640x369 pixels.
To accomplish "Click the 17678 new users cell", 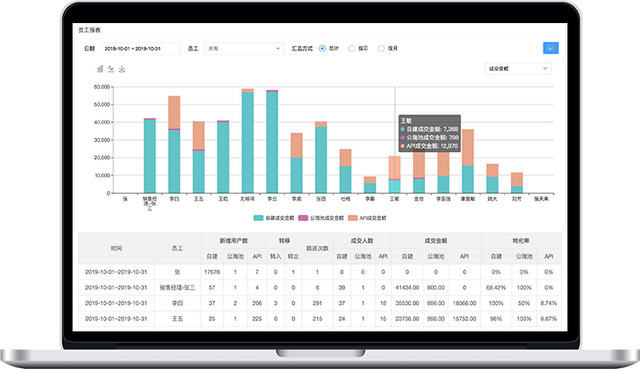I will [212, 272].
